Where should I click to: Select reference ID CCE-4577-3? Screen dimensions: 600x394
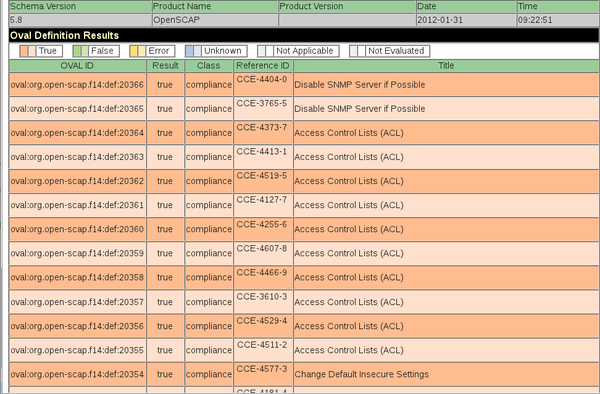point(262,369)
